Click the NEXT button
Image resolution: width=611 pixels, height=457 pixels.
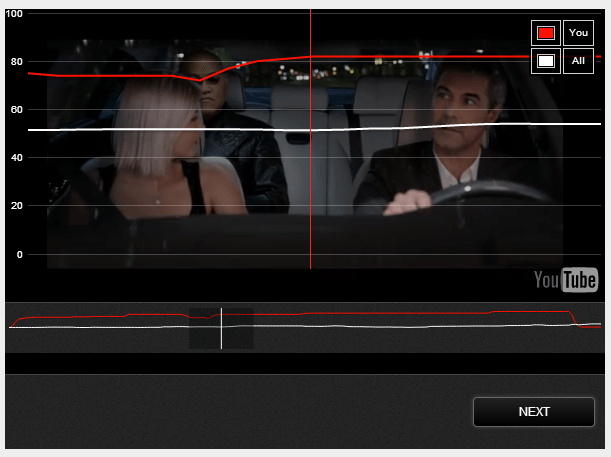coord(533,412)
